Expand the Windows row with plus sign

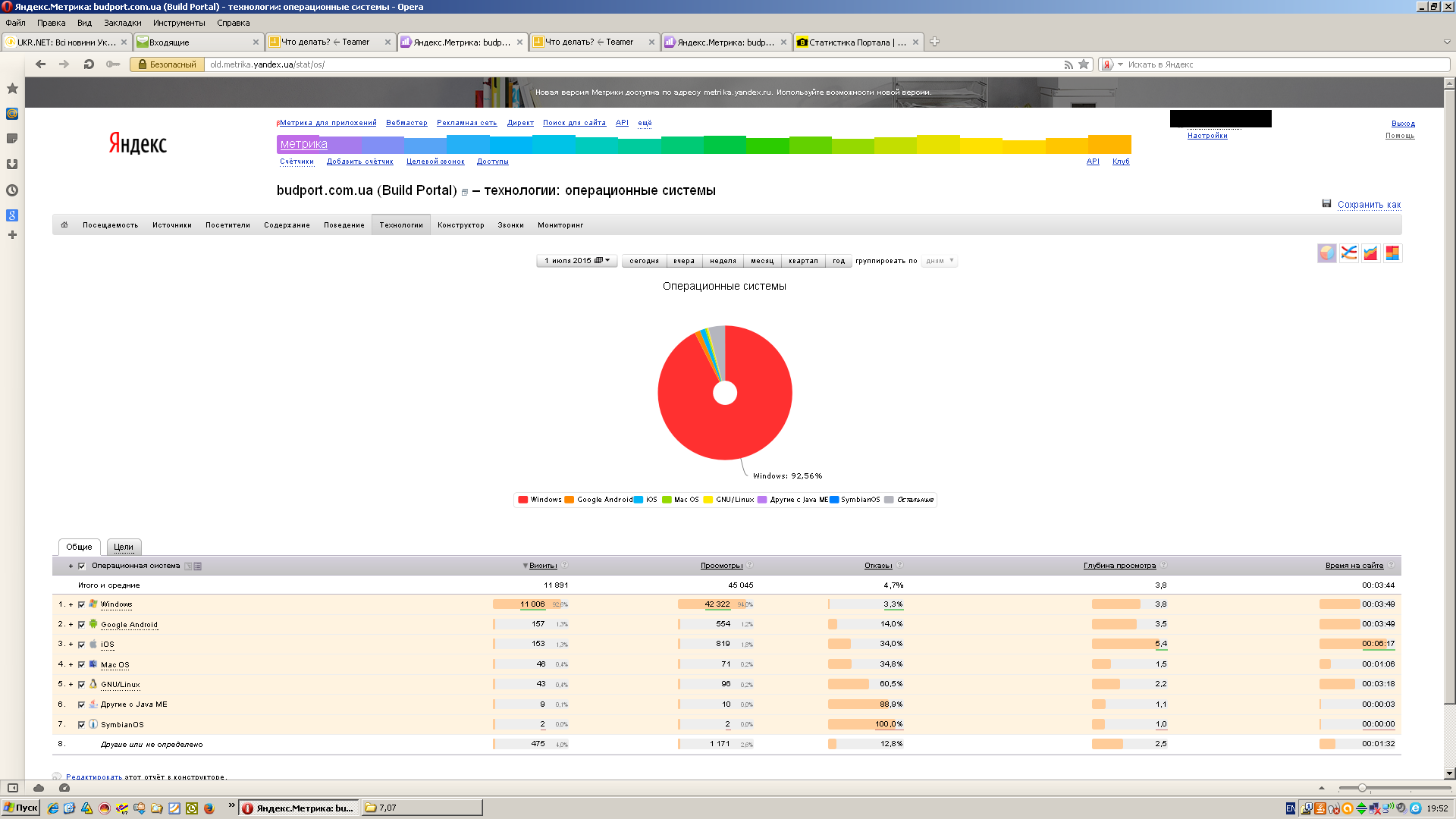coord(71,605)
